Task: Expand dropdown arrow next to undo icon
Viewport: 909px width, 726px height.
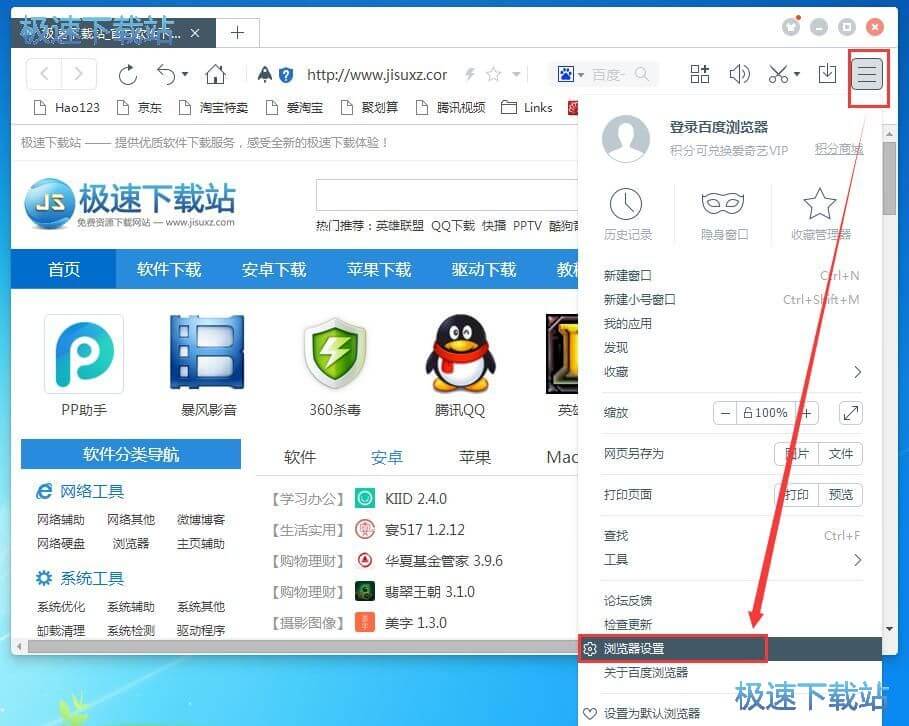Action: tap(185, 74)
